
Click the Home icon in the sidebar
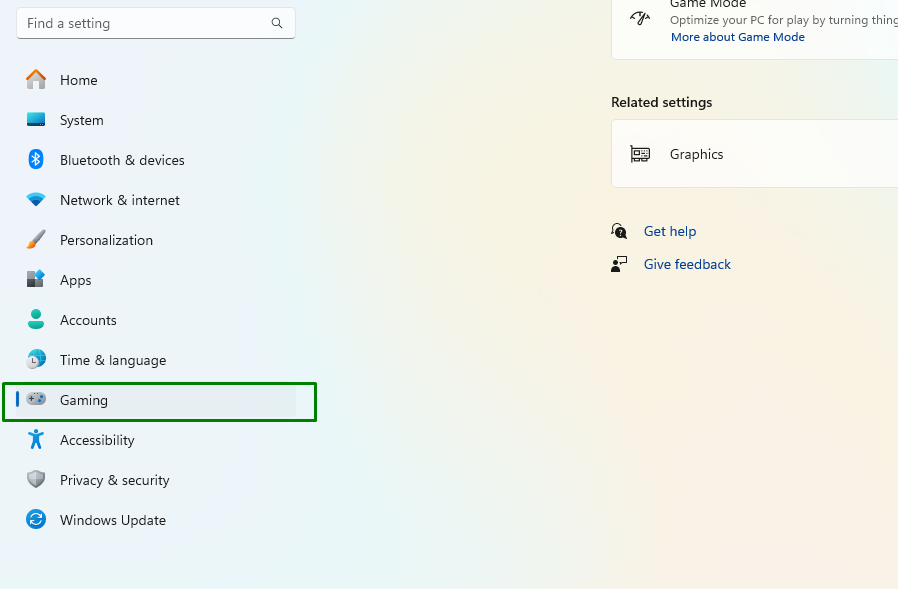[x=36, y=80]
